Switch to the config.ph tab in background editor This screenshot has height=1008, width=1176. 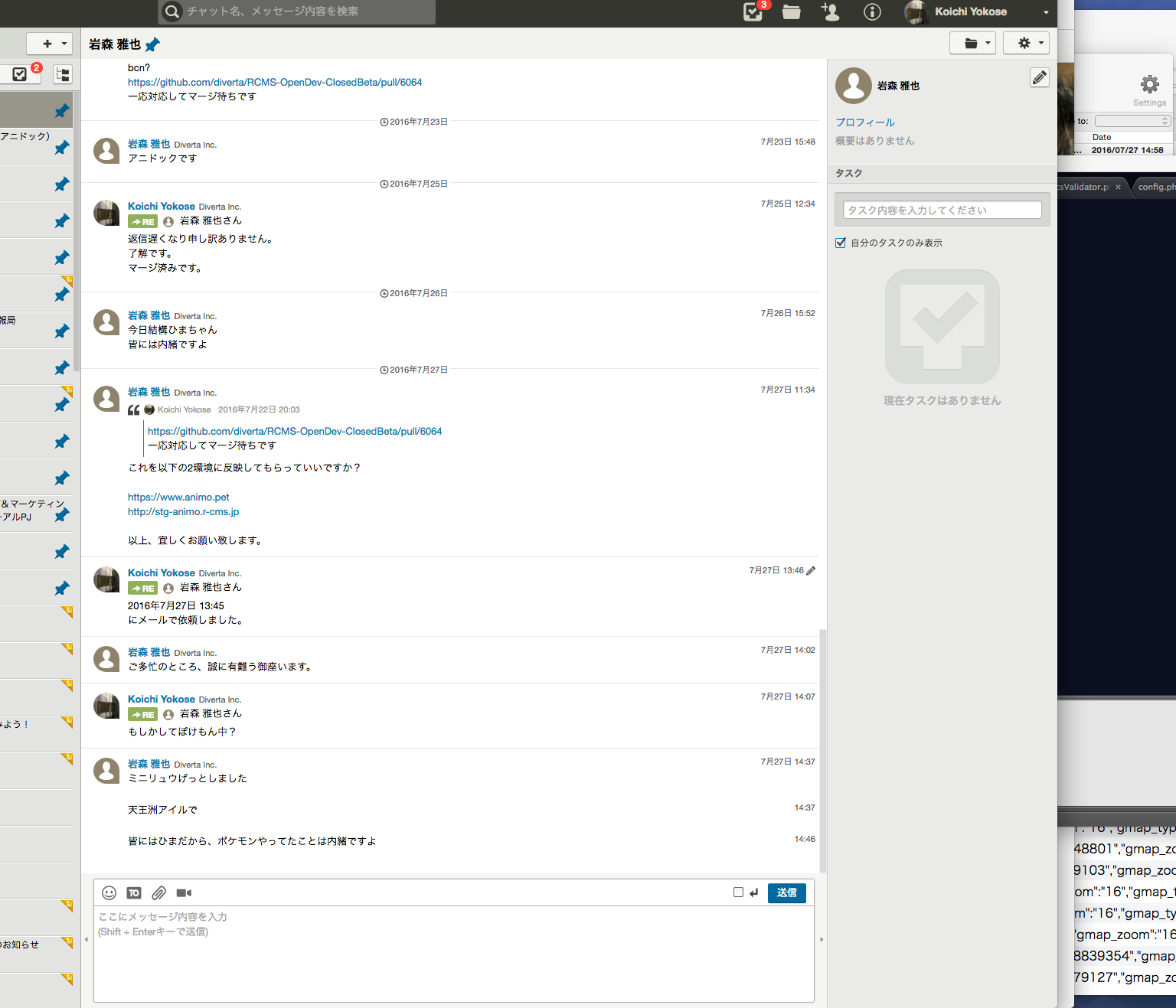point(1155,187)
